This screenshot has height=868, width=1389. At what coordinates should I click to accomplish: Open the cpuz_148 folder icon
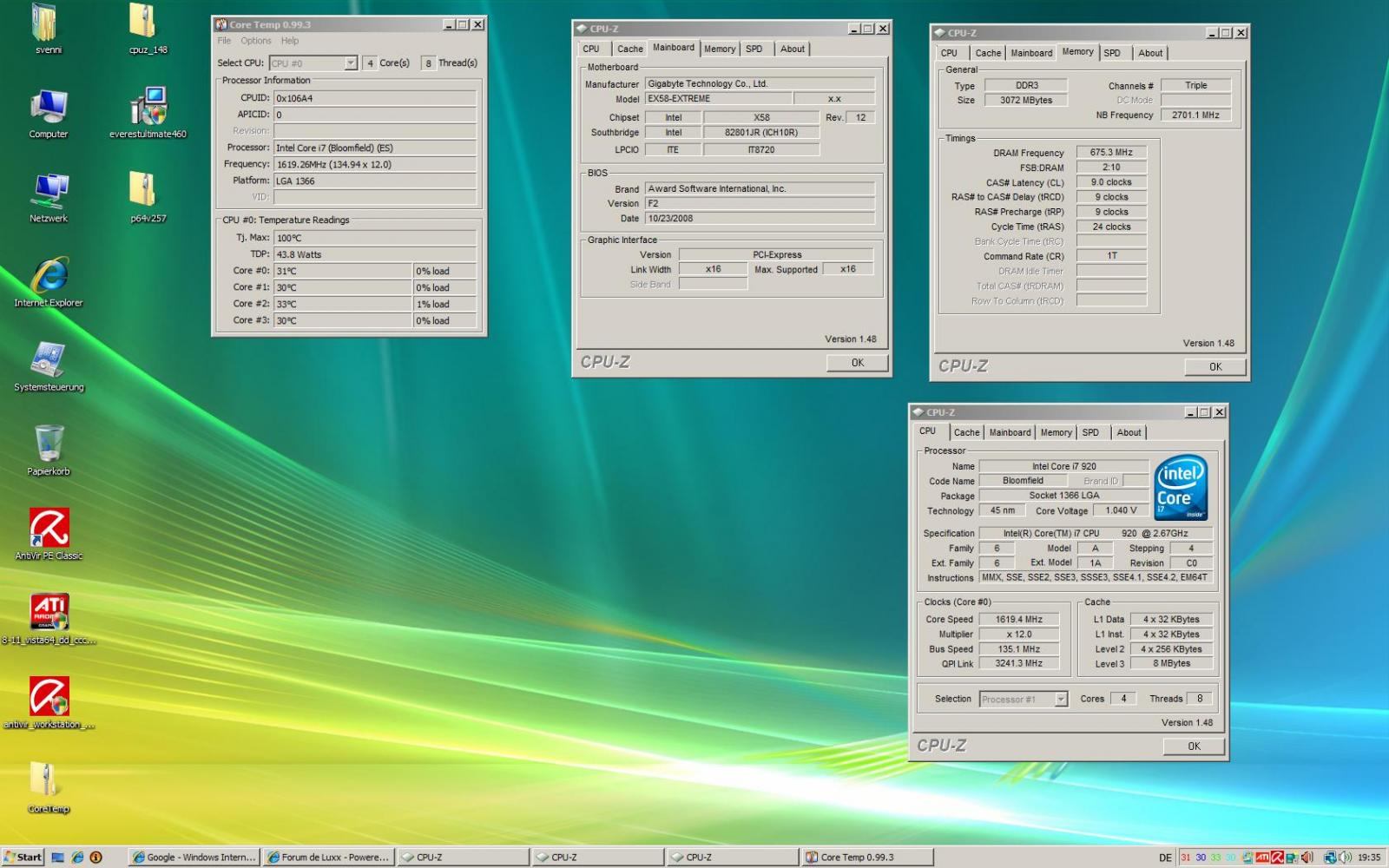(147, 29)
